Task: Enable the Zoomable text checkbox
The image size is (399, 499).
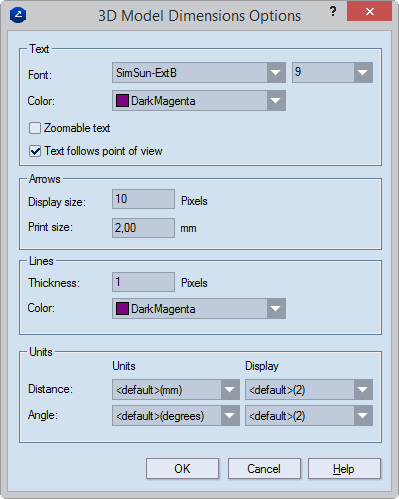Action: click(35, 128)
